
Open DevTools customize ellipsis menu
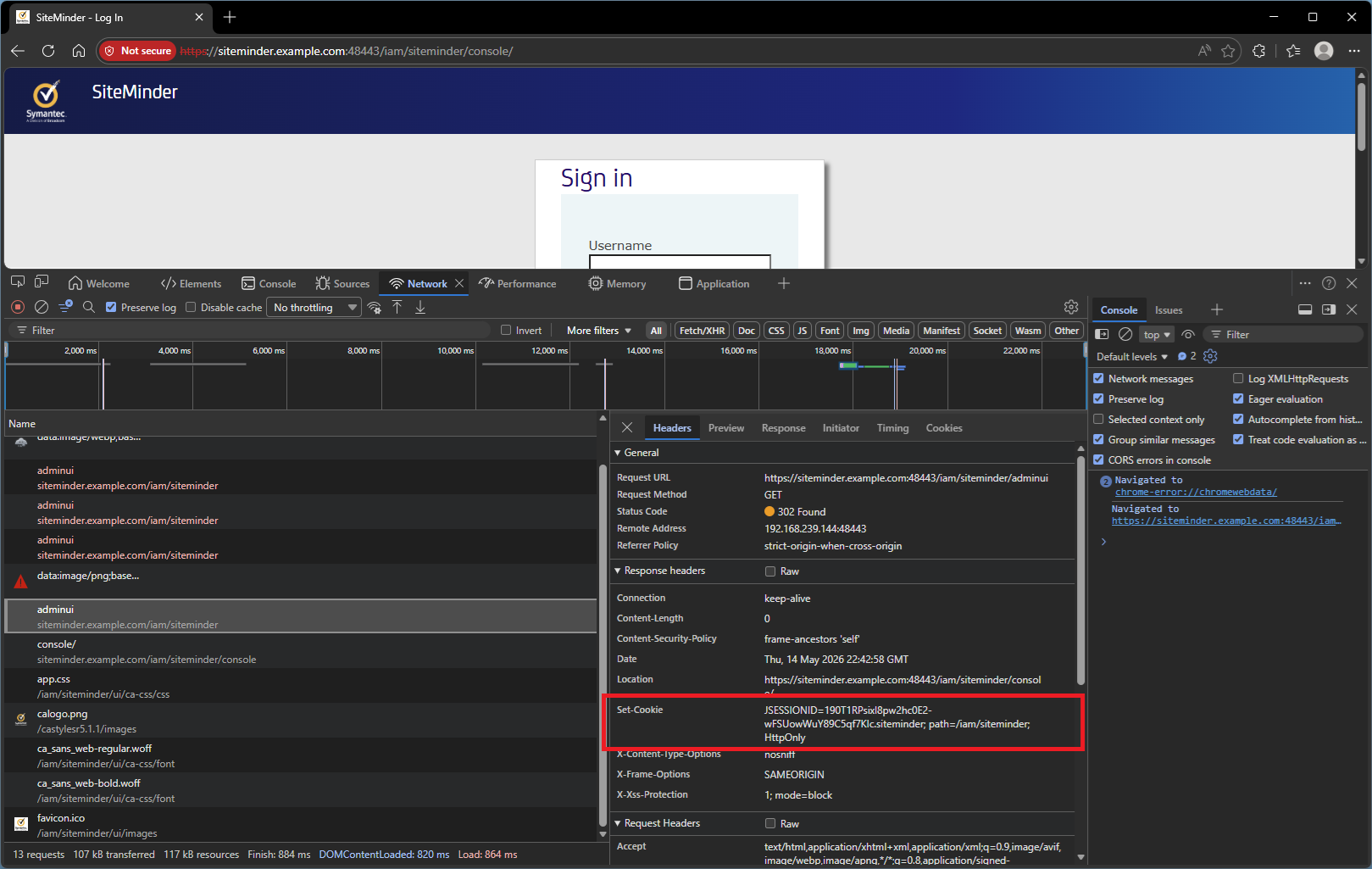(1305, 283)
